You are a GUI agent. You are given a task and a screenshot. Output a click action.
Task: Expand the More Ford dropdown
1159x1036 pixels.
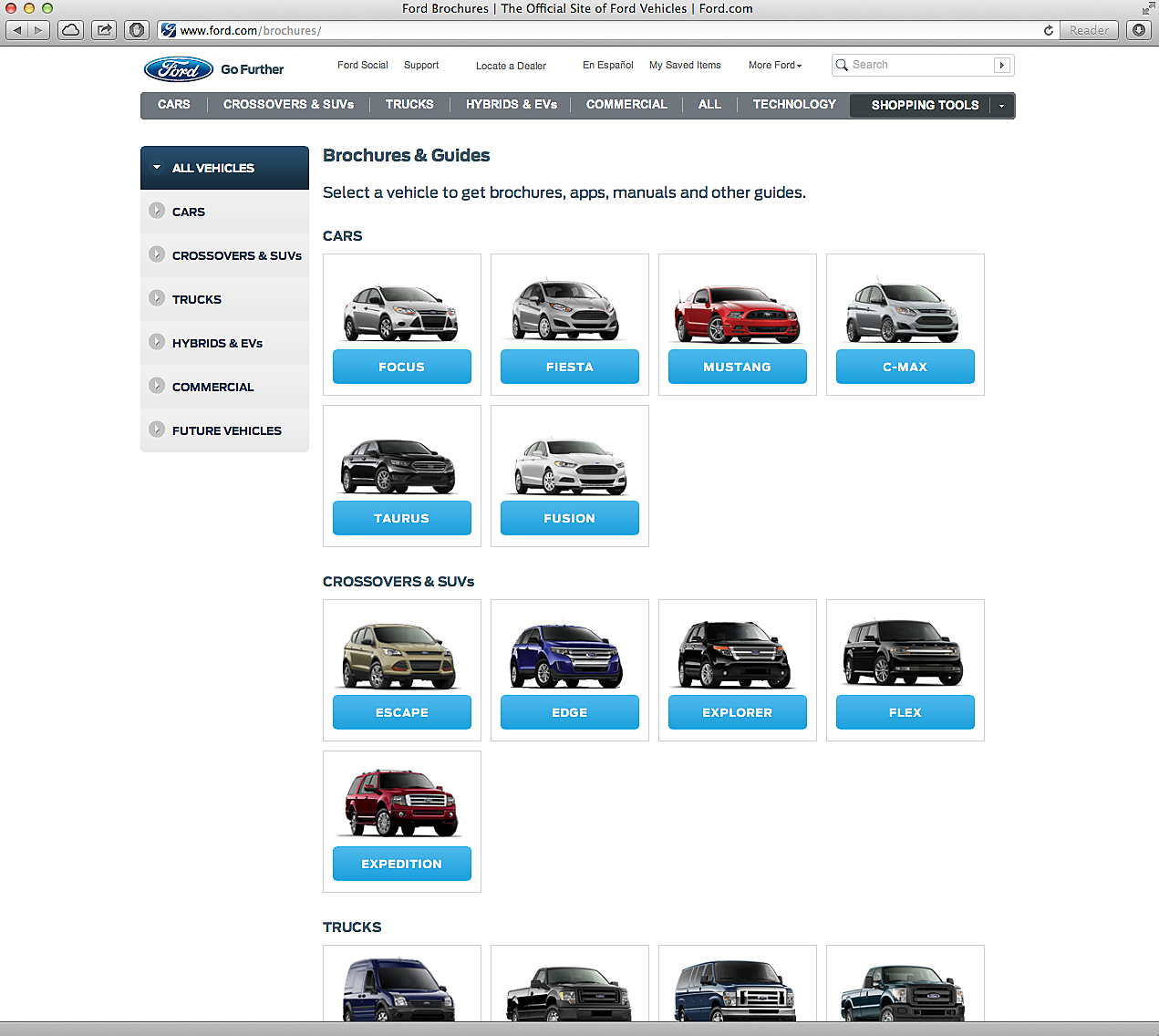click(x=775, y=65)
